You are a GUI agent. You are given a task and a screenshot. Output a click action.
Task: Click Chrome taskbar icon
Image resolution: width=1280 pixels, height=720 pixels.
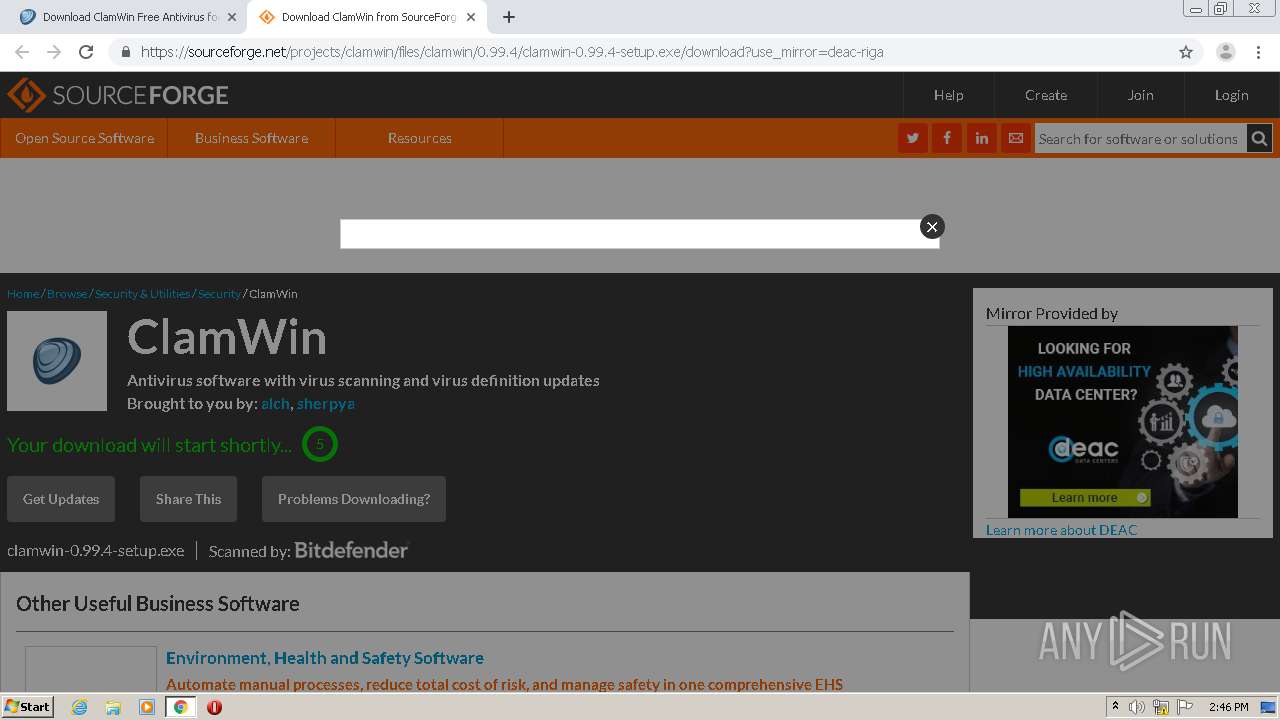pos(181,707)
